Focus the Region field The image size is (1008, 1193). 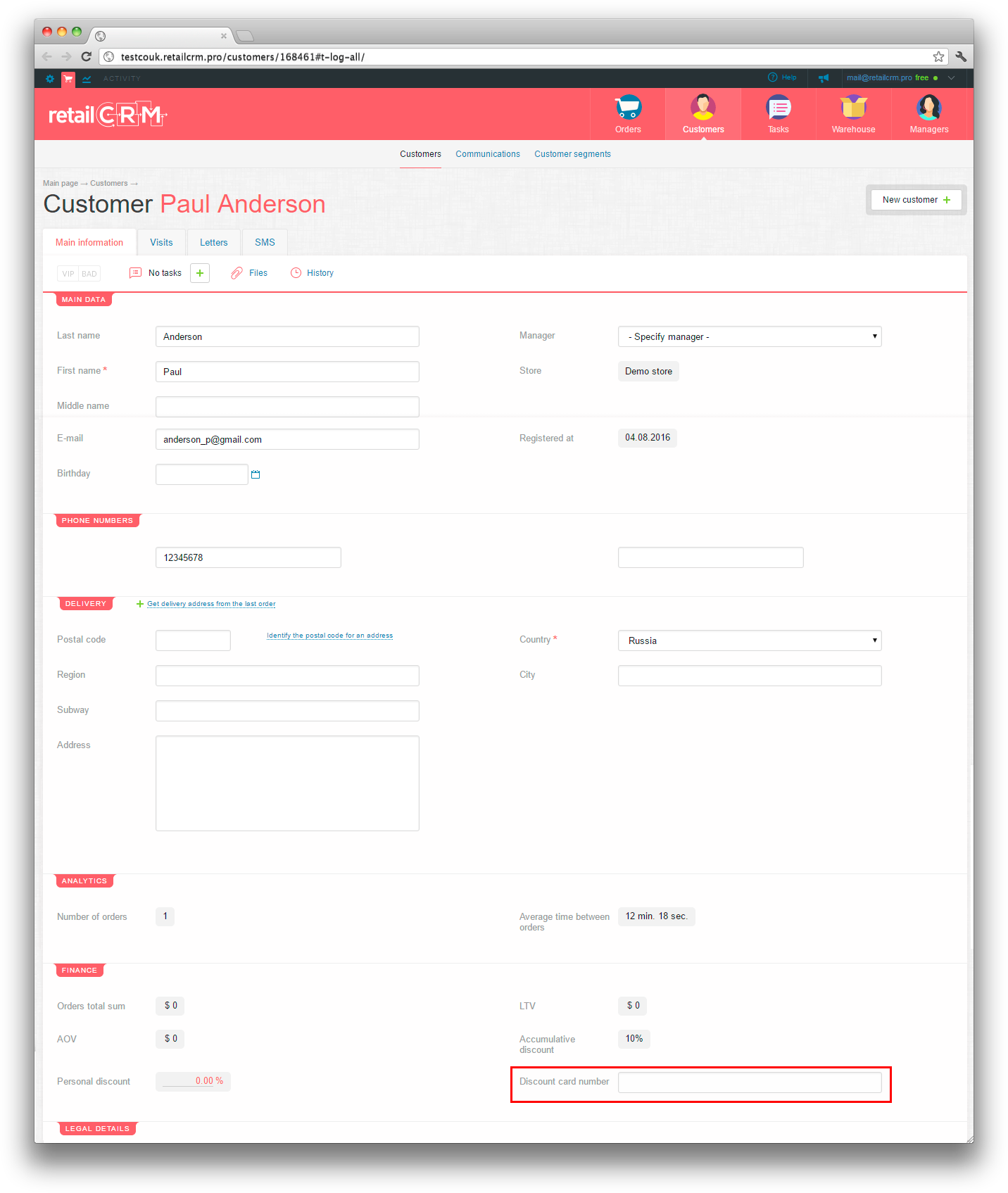point(287,676)
